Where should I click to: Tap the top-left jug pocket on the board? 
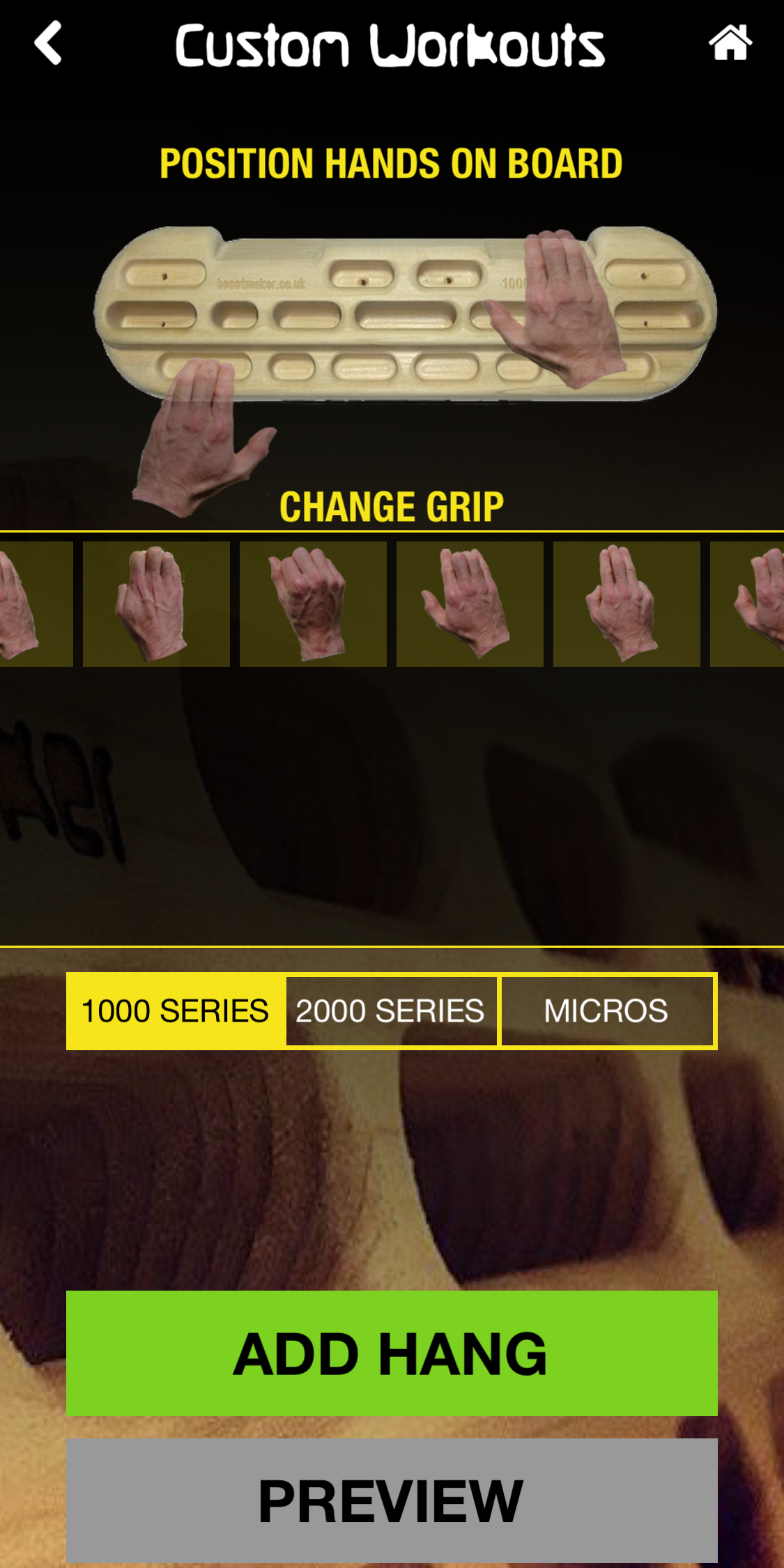[166, 275]
